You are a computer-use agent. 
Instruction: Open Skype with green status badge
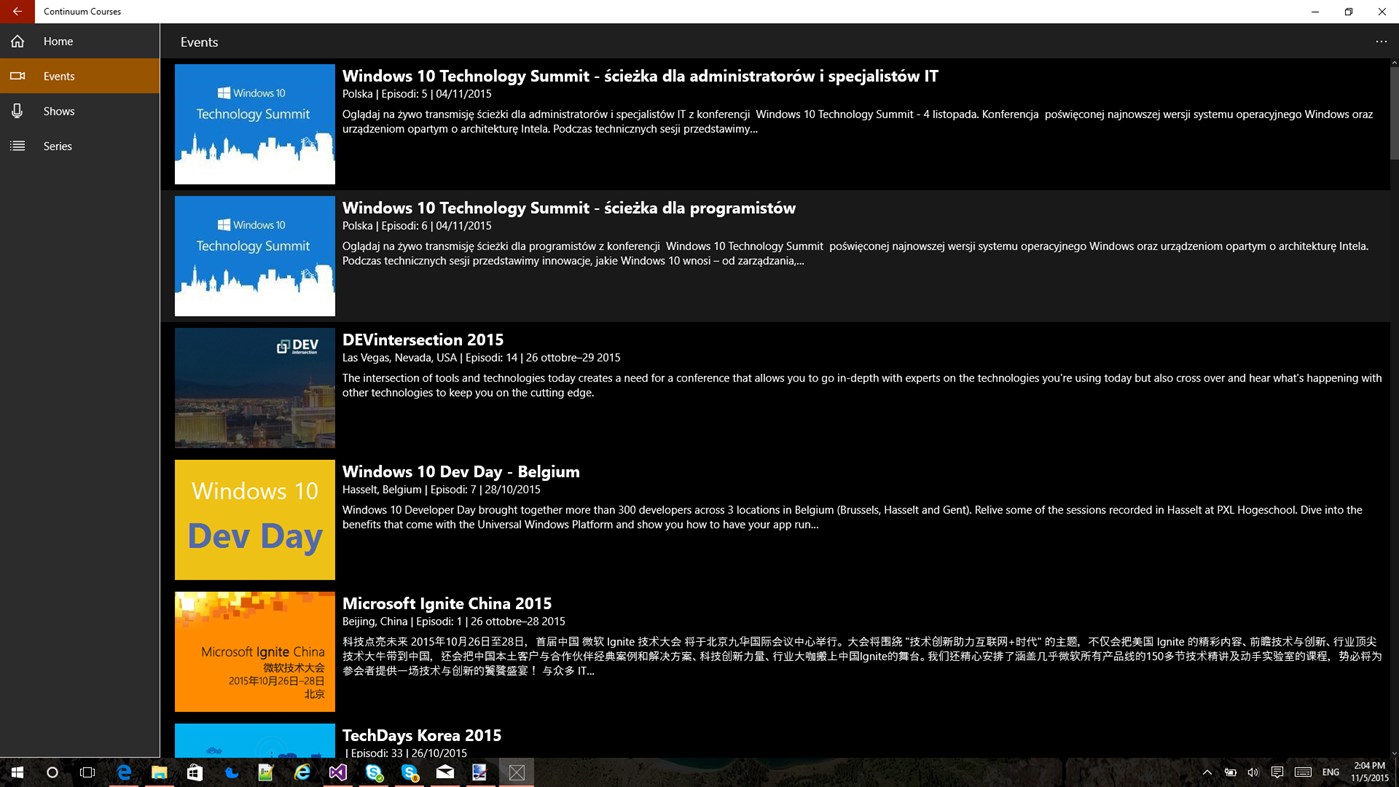[374, 772]
